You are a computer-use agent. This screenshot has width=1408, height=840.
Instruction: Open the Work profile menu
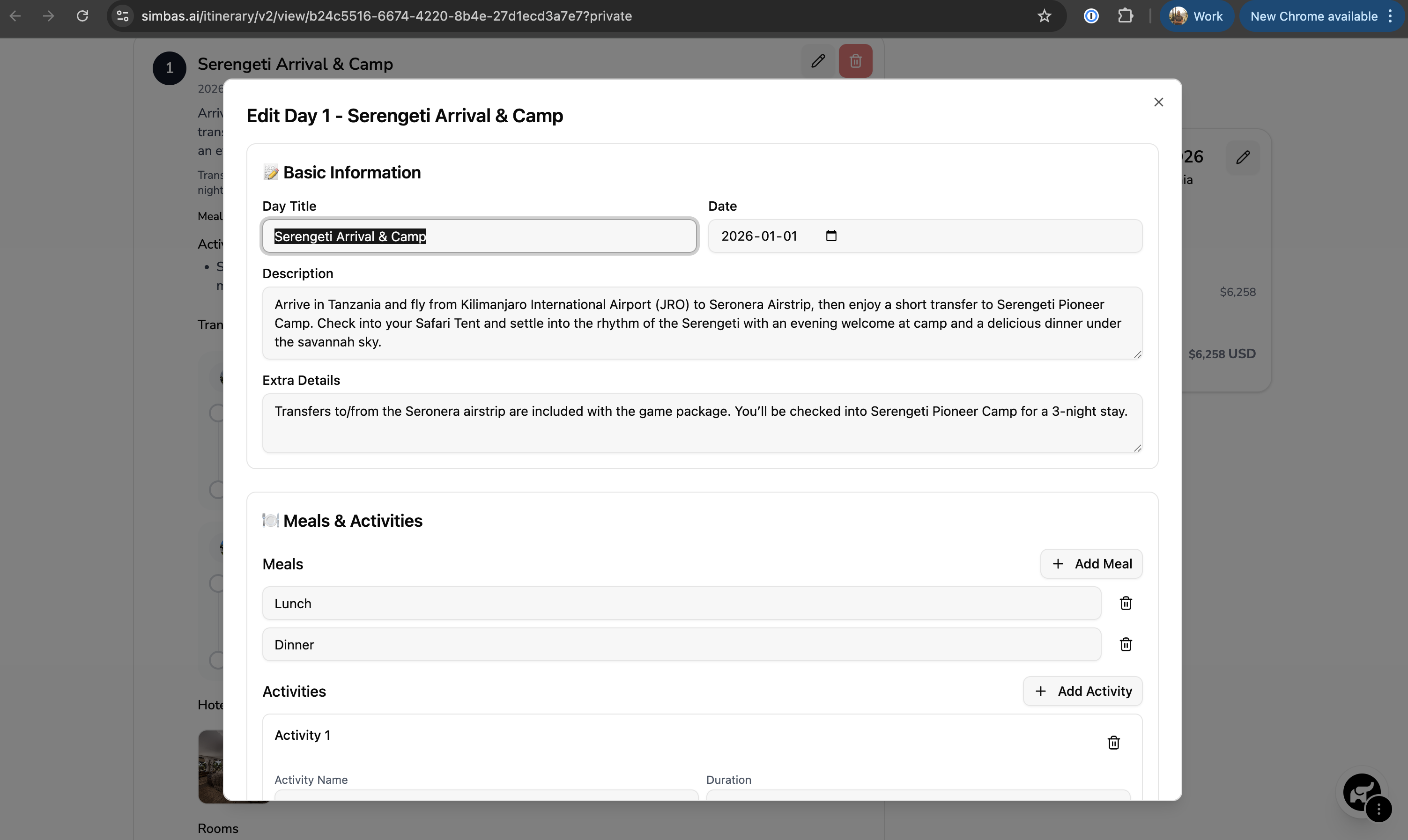1196,16
